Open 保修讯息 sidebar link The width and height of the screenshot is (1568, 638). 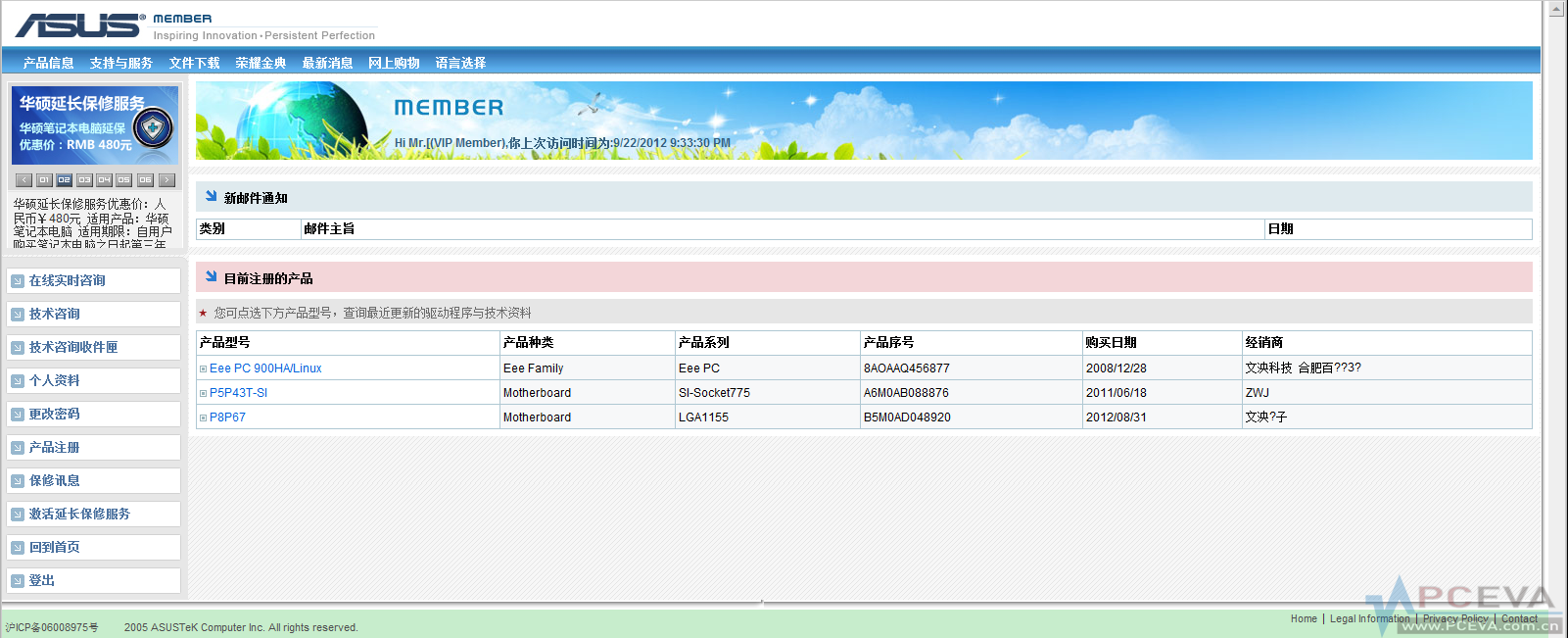click(x=55, y=480)
